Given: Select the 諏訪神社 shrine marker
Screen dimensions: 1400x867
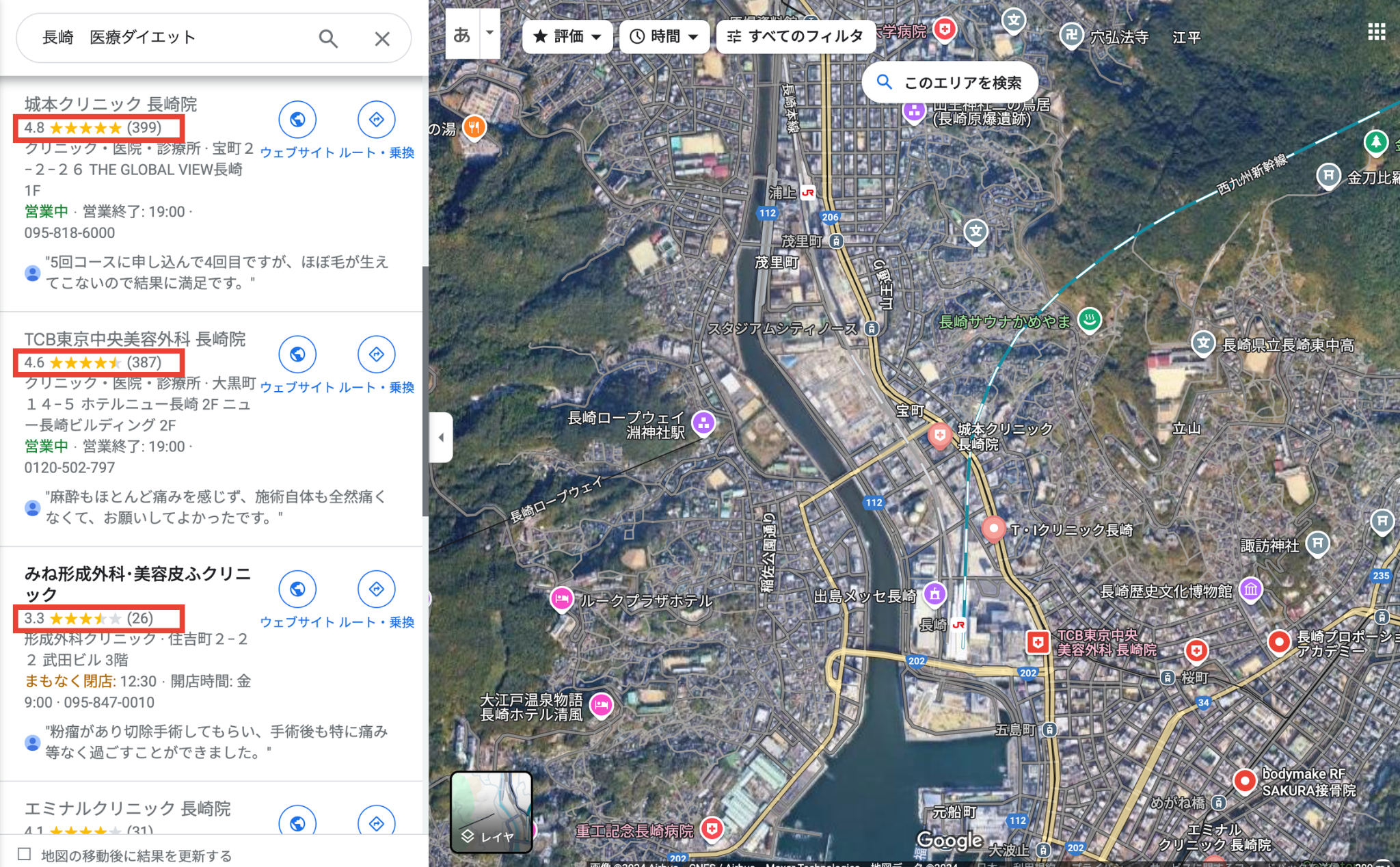Looking at the screenshot, I should 1317,544.
